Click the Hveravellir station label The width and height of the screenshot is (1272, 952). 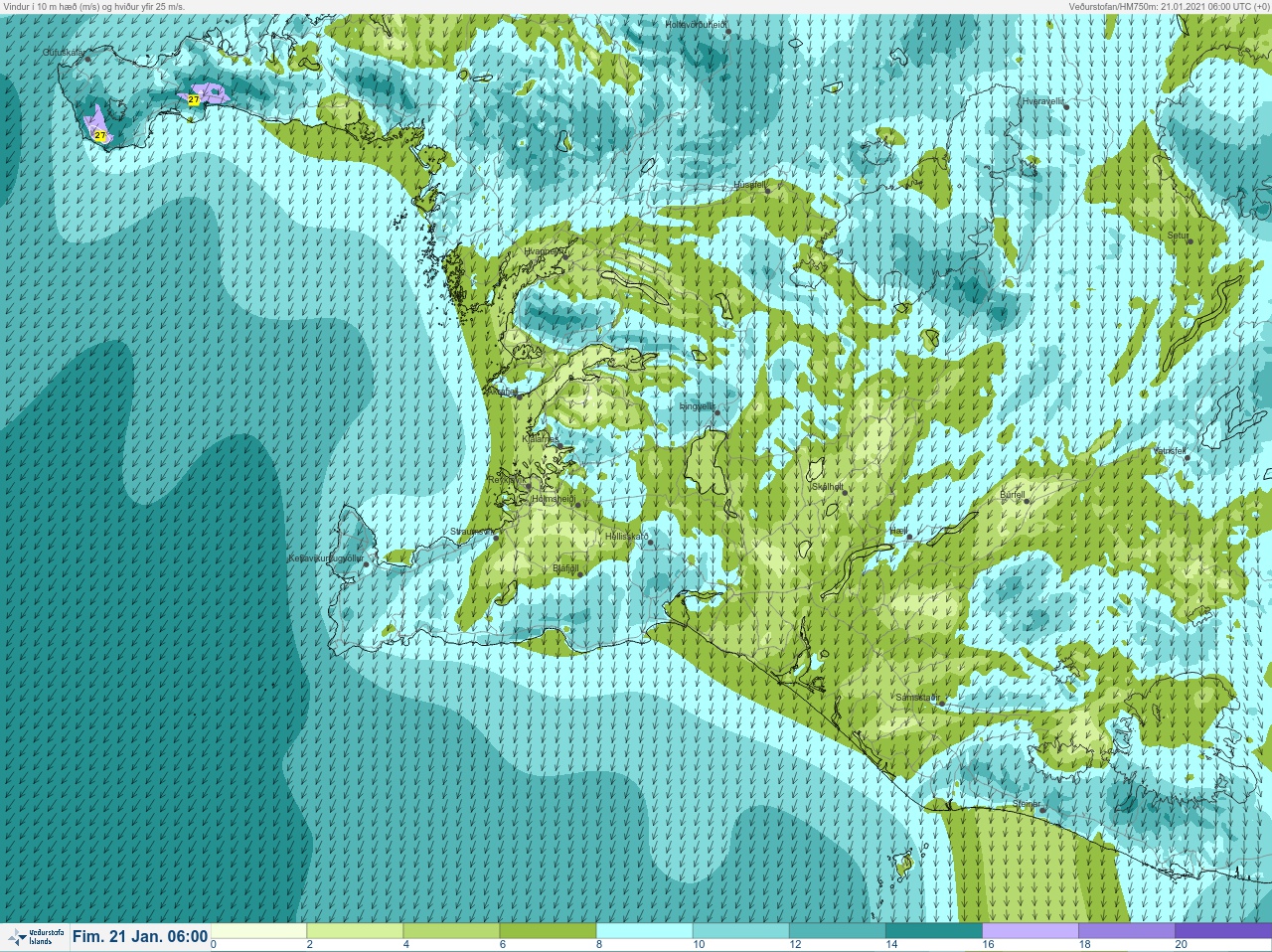tap(1043, 101)
